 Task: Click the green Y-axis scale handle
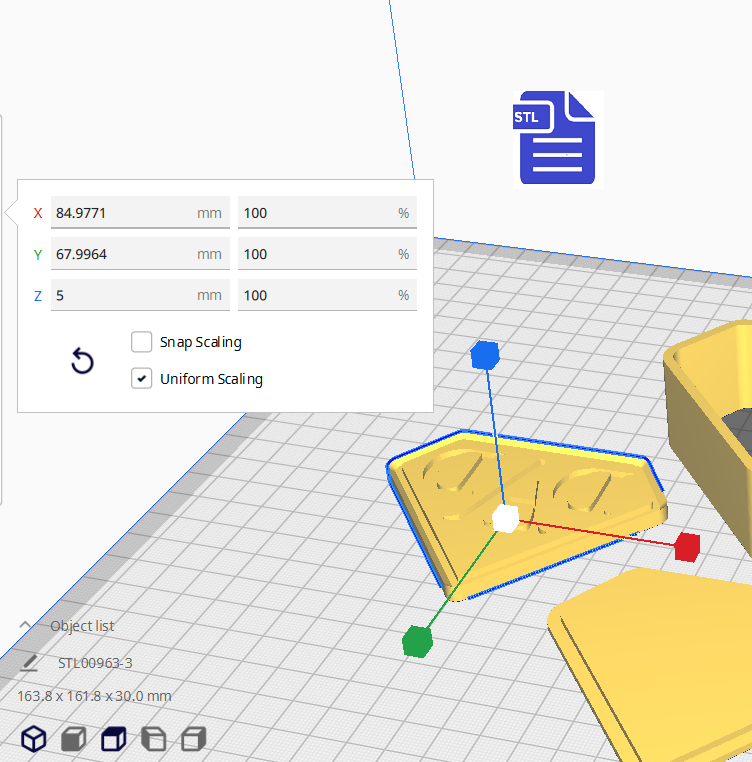tap(416, 641)
